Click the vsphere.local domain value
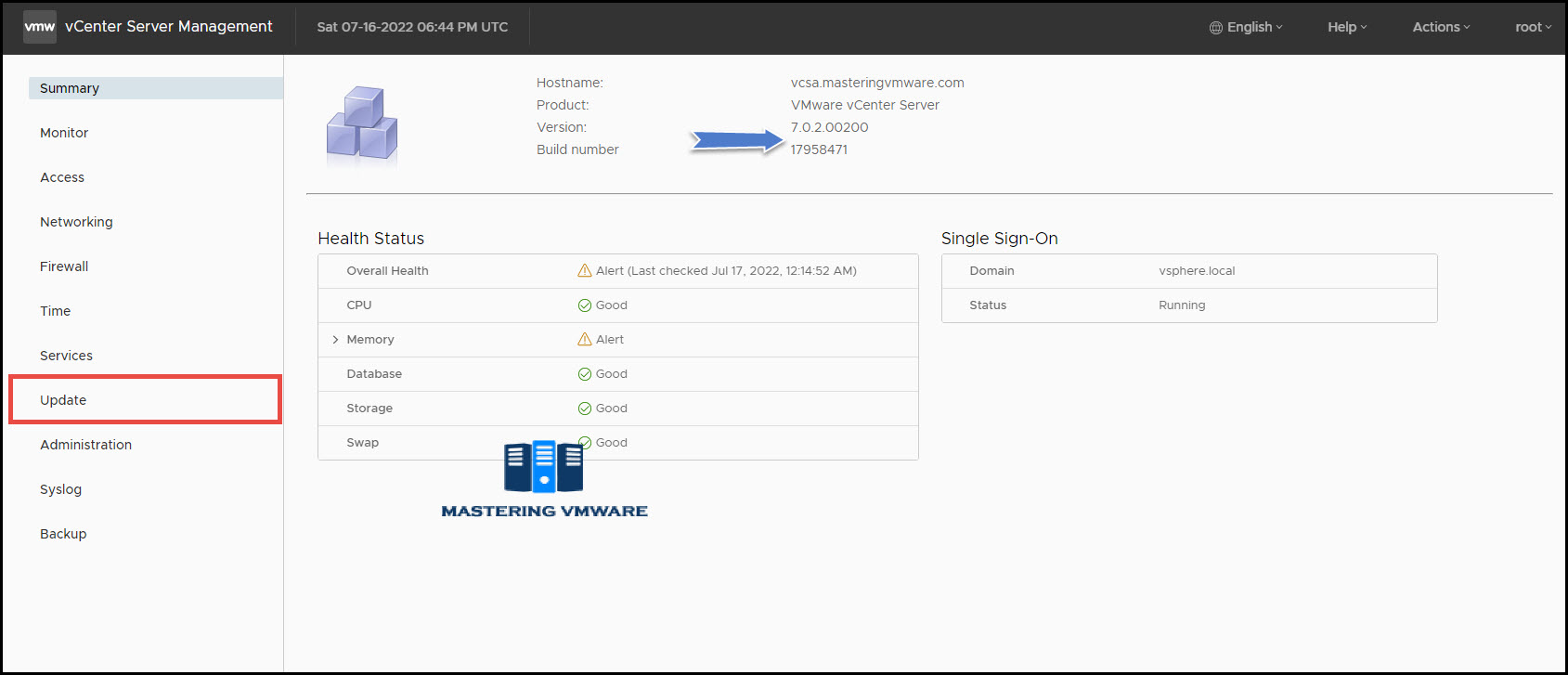This screenshot has height=675, width=1568. pos(1197,271)
